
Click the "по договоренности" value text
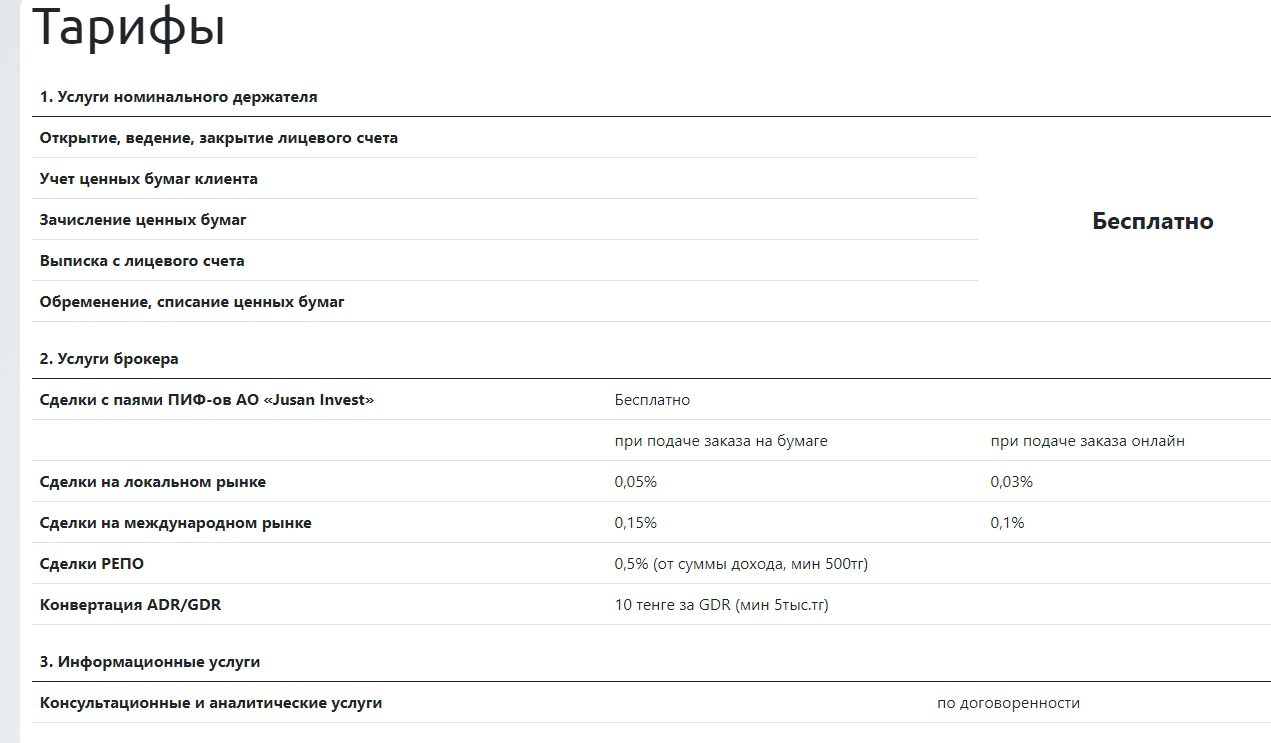[x=1008, y=703]
